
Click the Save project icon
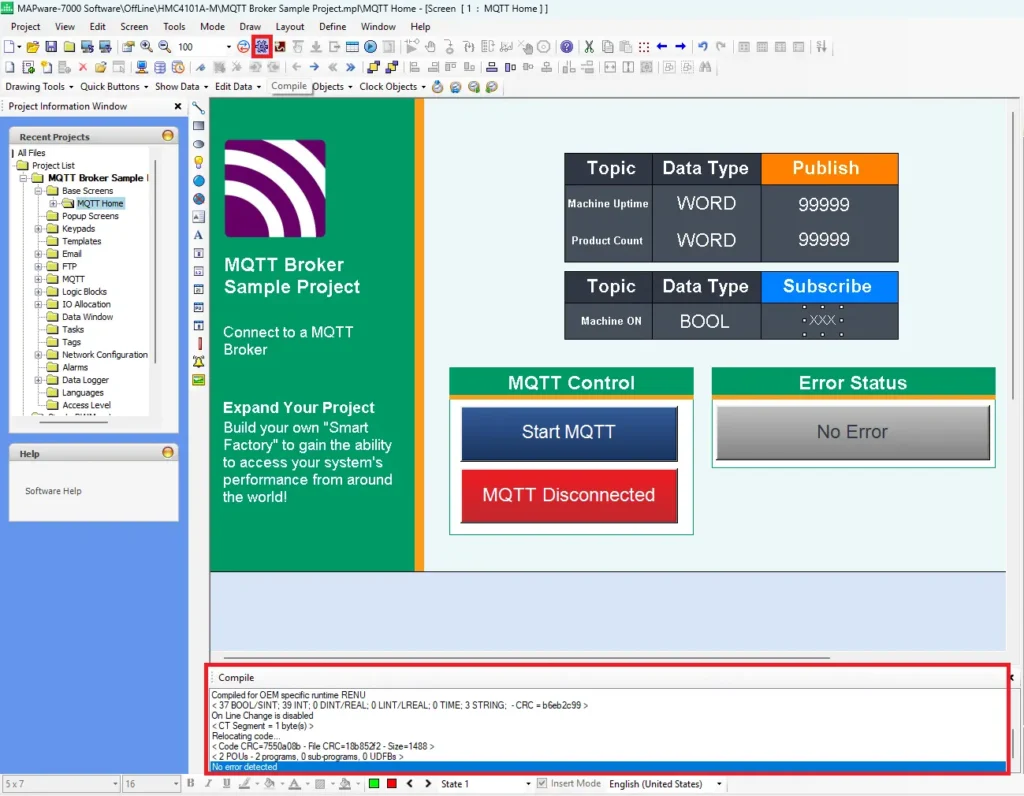[x=51, y=47]
